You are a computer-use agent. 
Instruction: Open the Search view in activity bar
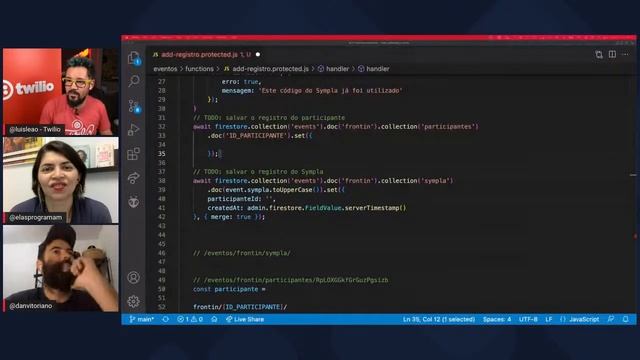coord(134,81)
